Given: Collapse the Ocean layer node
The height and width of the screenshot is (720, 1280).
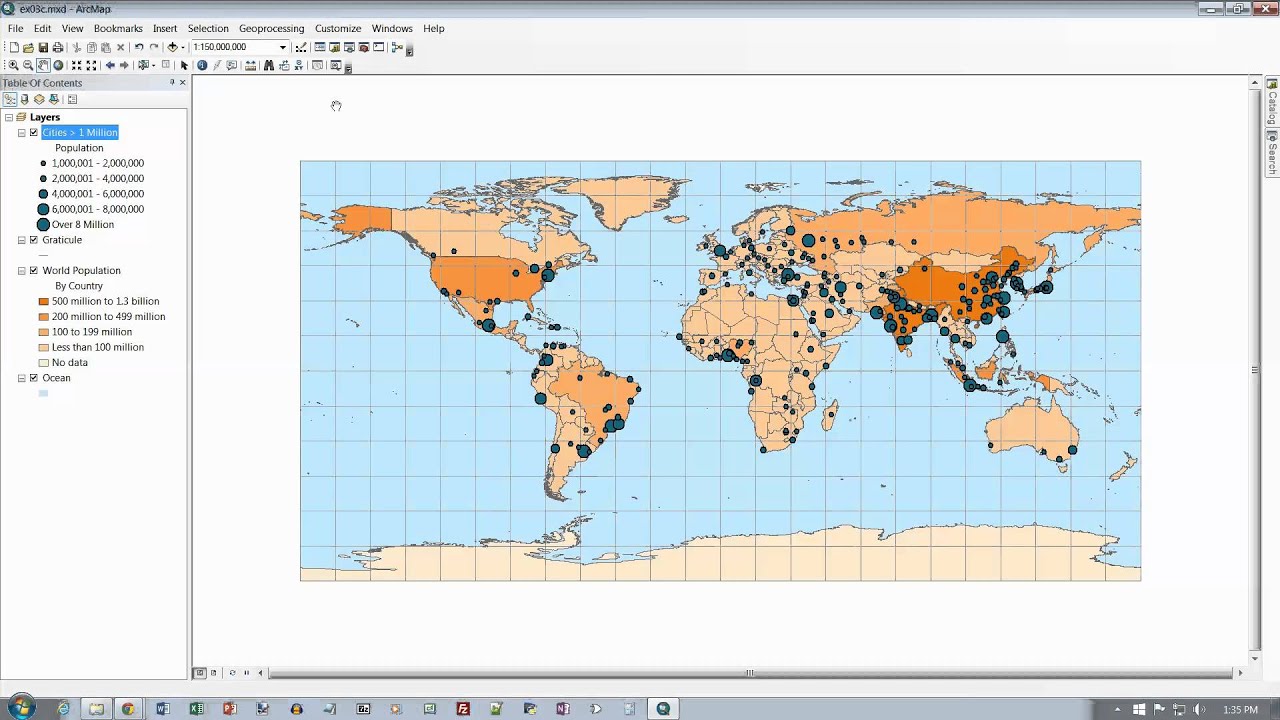Looking at the screenshot, I should click(x=22, y=378).
